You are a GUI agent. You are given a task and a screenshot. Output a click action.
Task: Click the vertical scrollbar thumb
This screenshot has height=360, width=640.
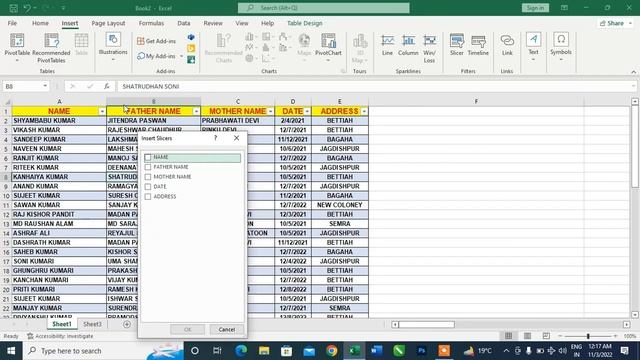tap(635, 147)
